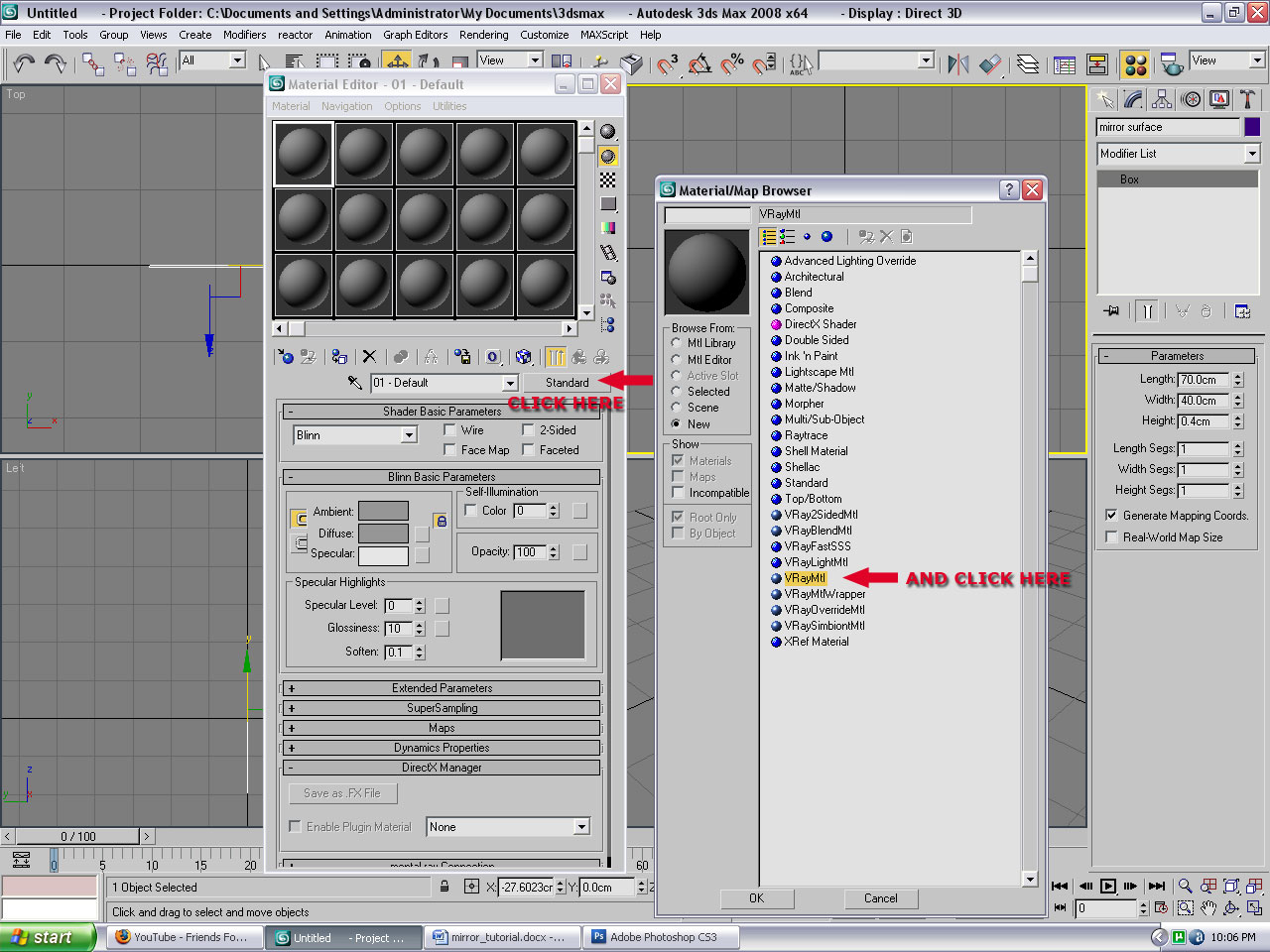
Task: Open the Modifiers menu
Action: pyautogui.click(x=244, y=35)
